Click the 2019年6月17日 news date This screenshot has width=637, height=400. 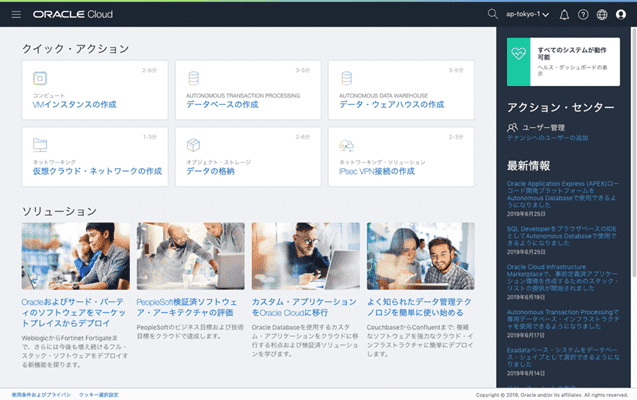pyautogui.click(x=526, y=335)
